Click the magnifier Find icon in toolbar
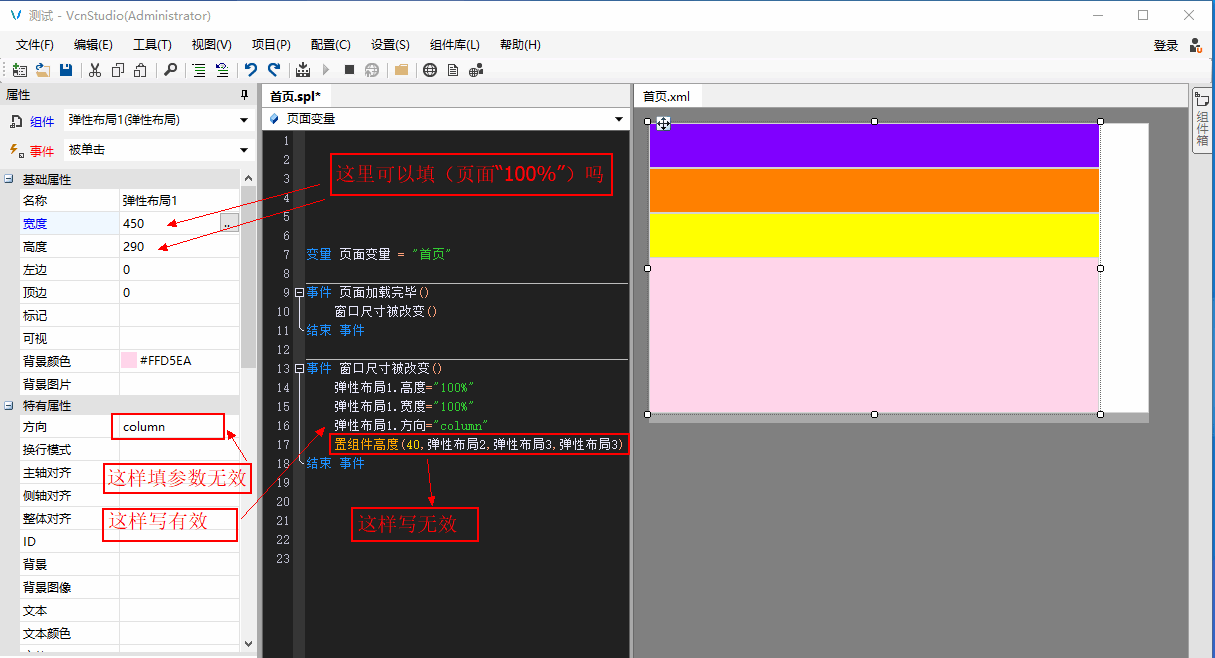This screenshot has height=658, width=1215. click(x=170, y=70)
